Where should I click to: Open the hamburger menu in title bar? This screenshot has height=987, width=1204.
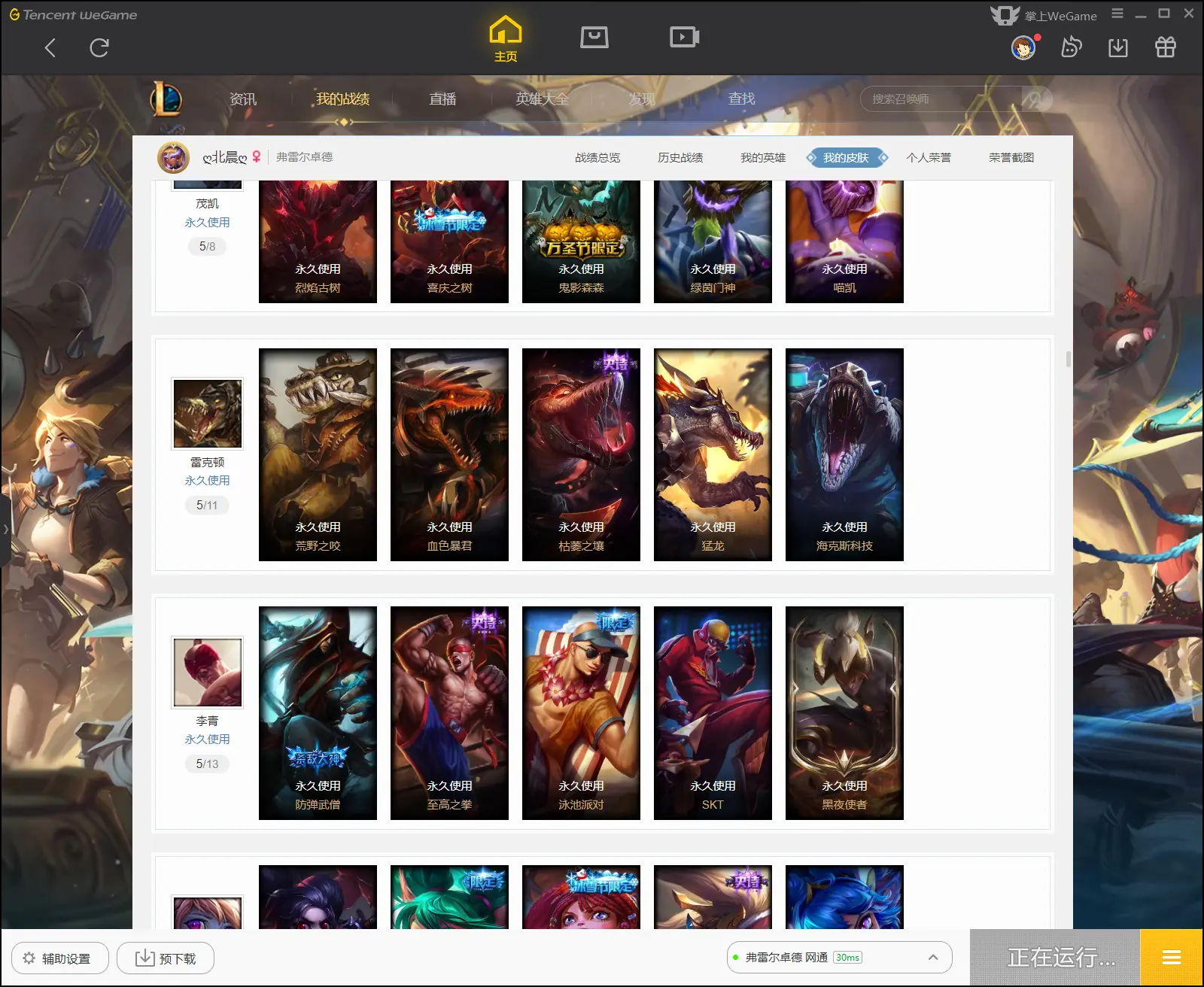click(x=1117, y=14)
